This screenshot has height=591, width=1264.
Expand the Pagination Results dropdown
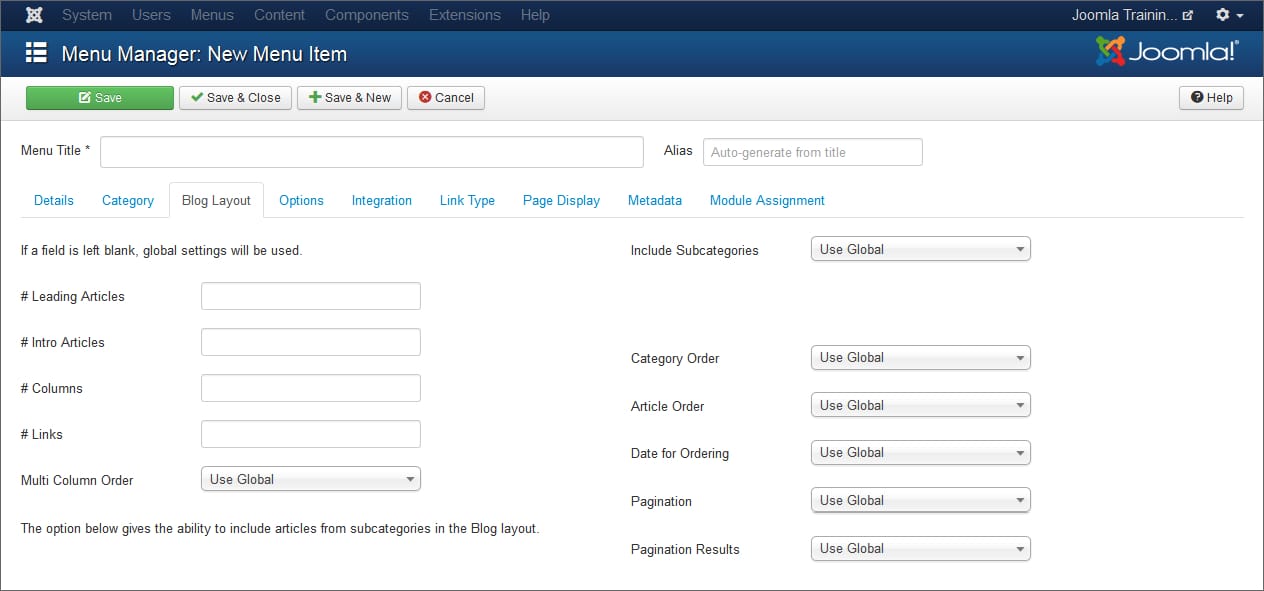919,548
